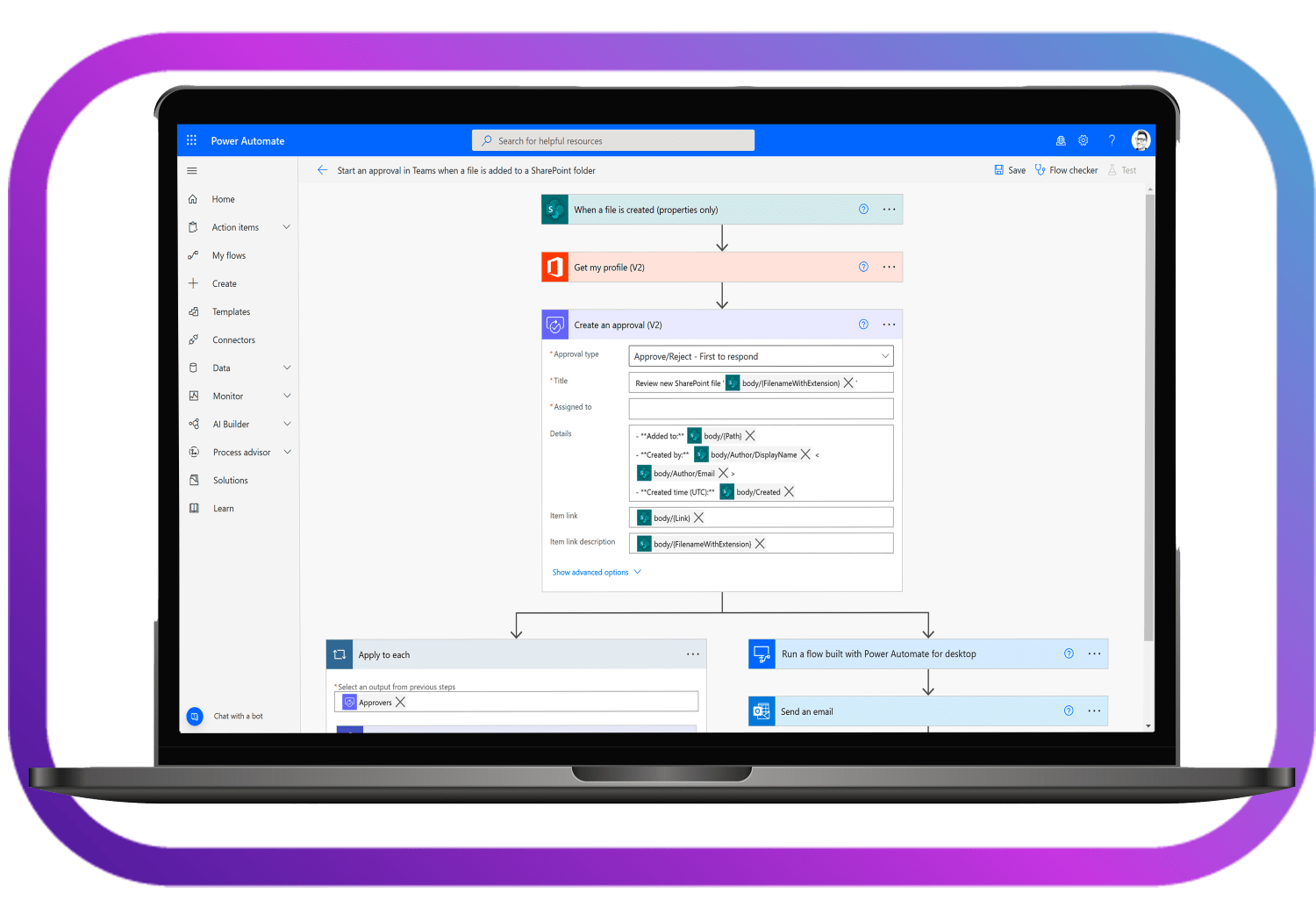Open Templates in sidebar
The width and height of the screenshot is (1316, 907).
coord(231,311)
